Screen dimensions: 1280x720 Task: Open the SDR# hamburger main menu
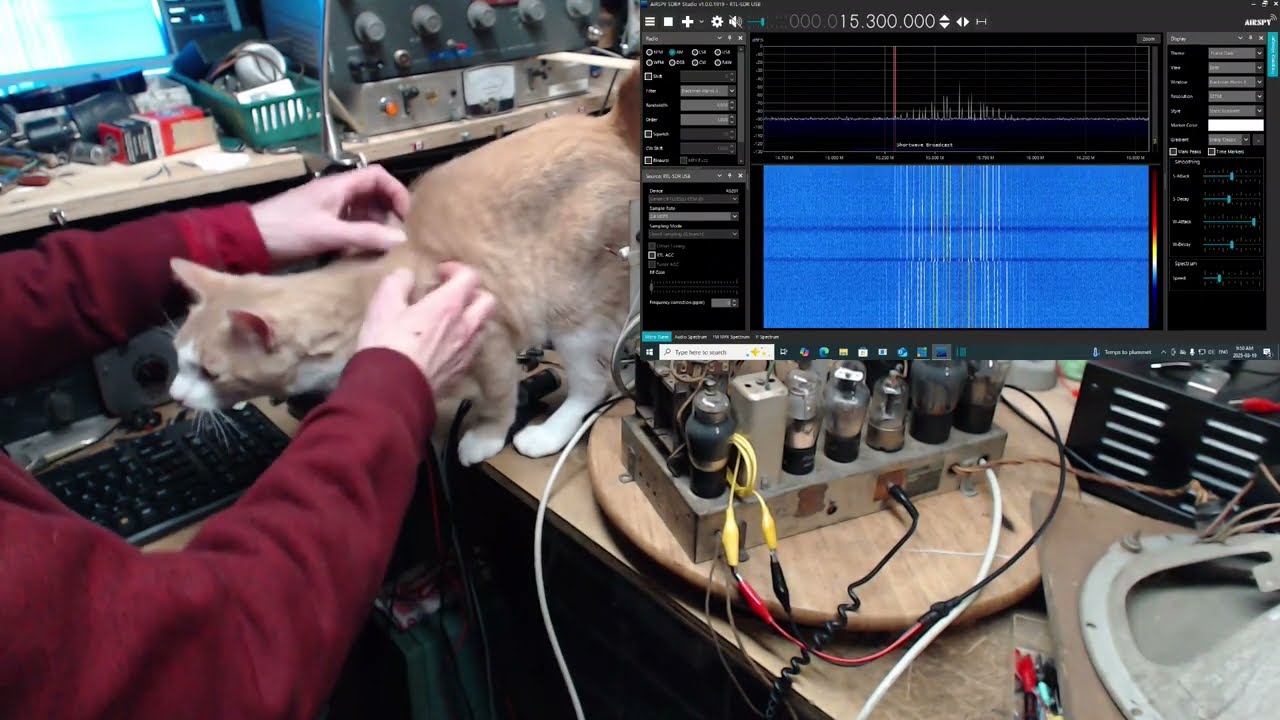649,21
